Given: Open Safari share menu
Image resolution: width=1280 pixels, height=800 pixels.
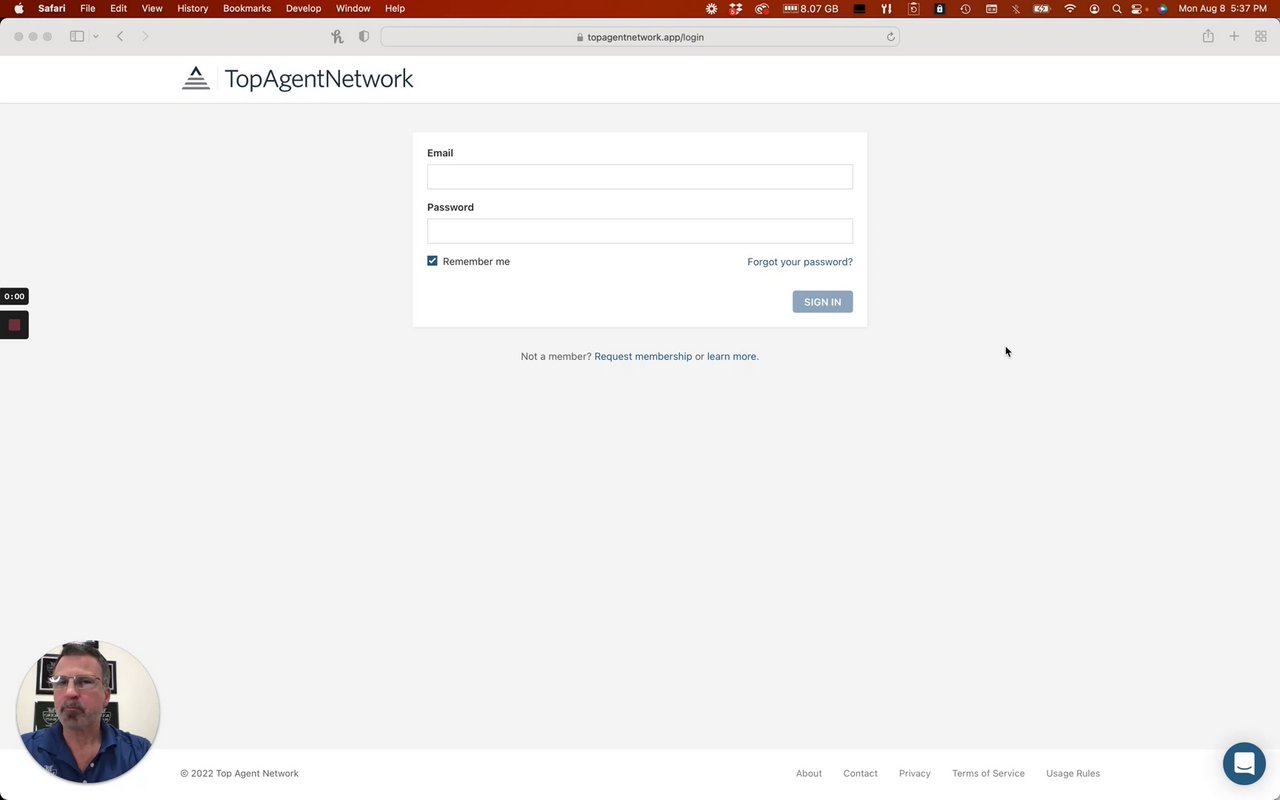Looking at the screenshot, I should 1208,37.
